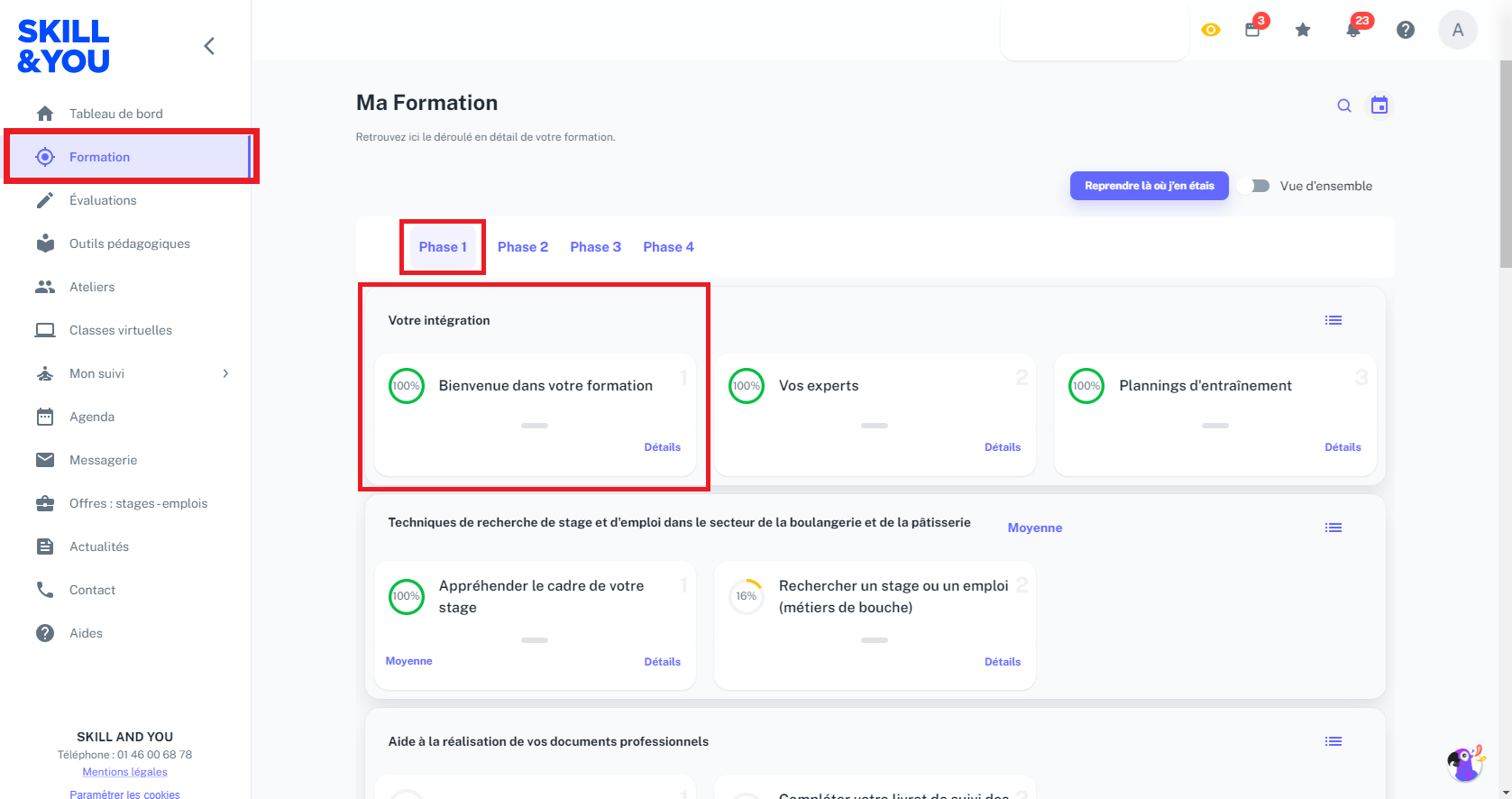Open Offres stages-emplois briefcase icon
The height and width of the screenshot is (799, 1512).
click(45, 503)
